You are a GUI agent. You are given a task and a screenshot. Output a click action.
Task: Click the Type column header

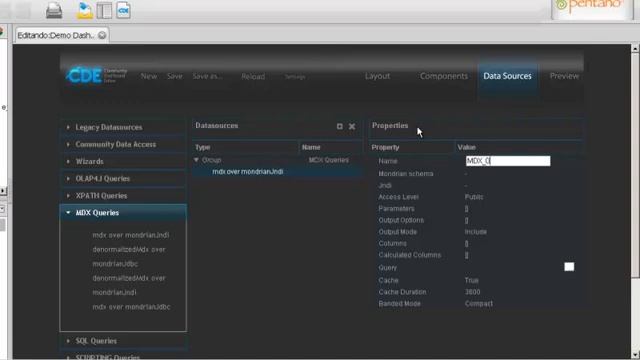(x=245, y=147)
